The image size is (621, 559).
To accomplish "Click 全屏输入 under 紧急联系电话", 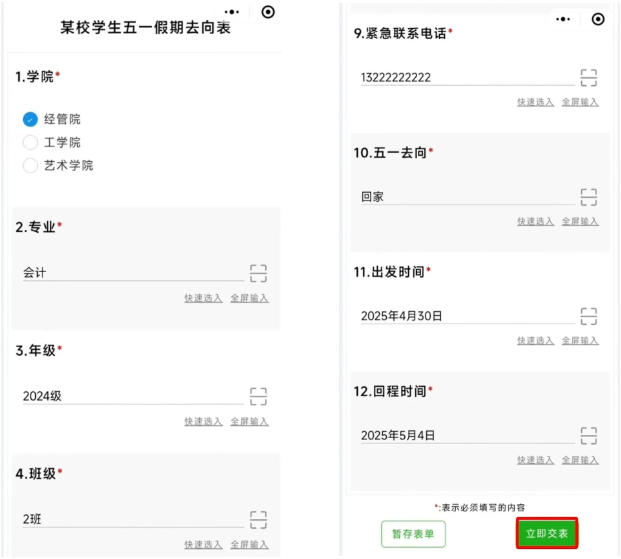I will pyautogui.click(x=580, y=102).
